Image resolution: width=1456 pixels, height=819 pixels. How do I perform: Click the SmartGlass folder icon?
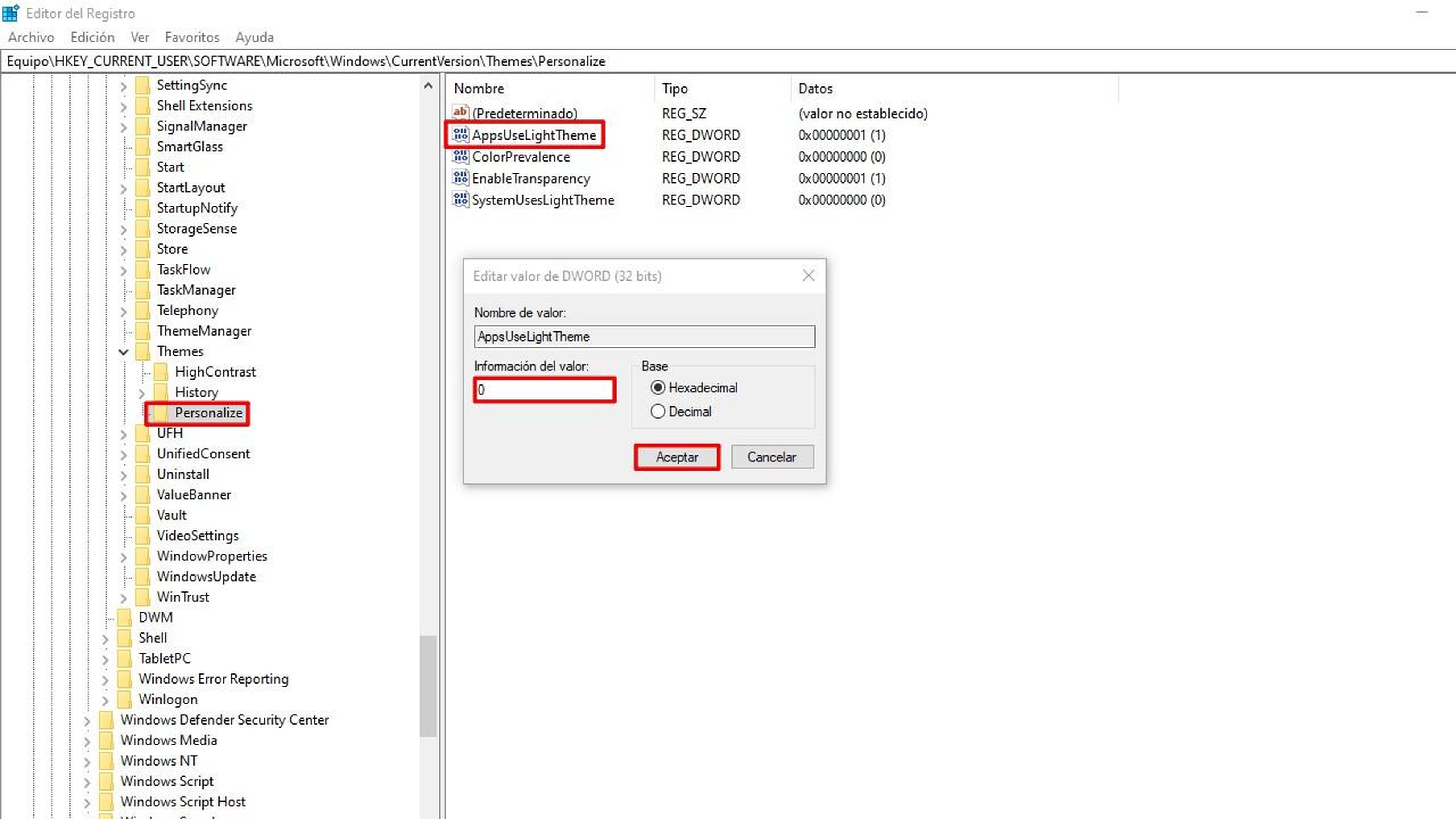pyautogui.click(x=143, y=146)
